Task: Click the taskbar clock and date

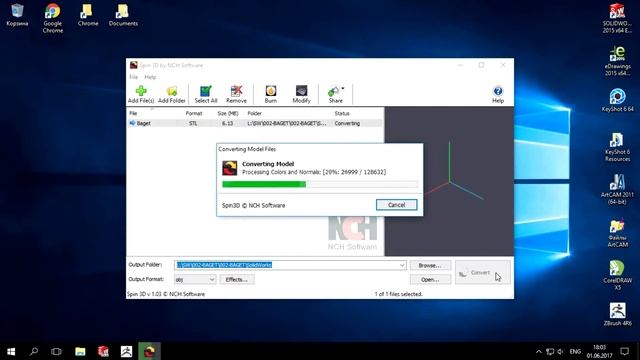Action: (x=600, y=351)
